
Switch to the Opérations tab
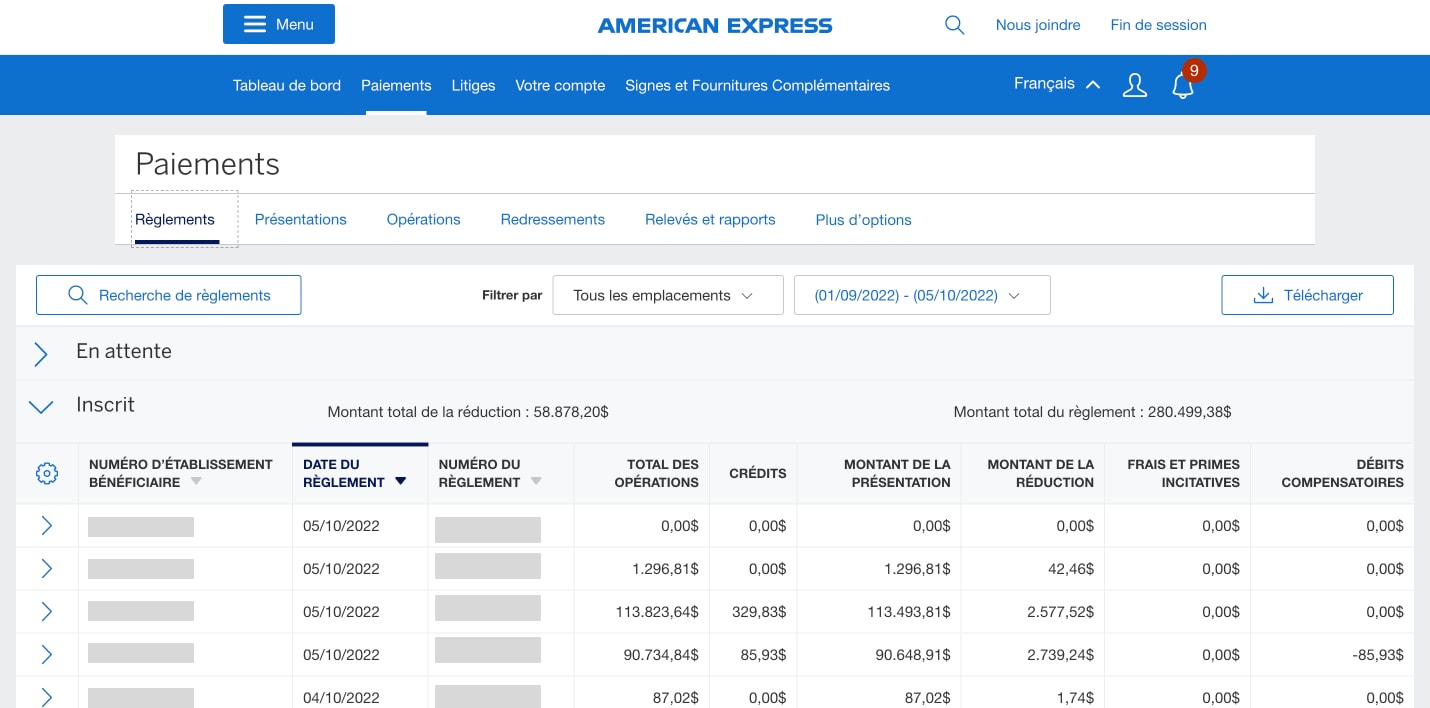[423, 219]
